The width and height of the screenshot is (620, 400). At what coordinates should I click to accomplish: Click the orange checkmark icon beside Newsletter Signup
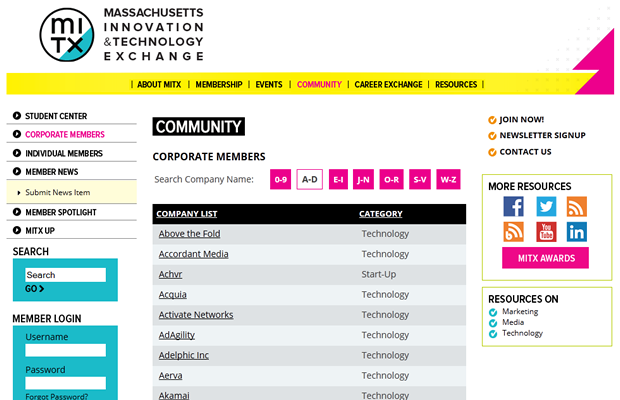[492, 136]
